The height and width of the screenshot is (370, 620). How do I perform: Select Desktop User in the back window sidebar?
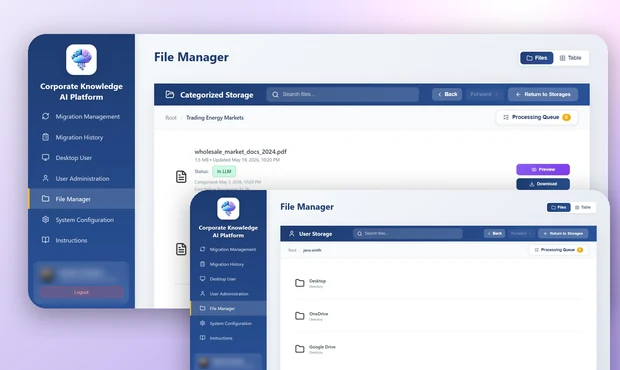click(x=81, y=158)
